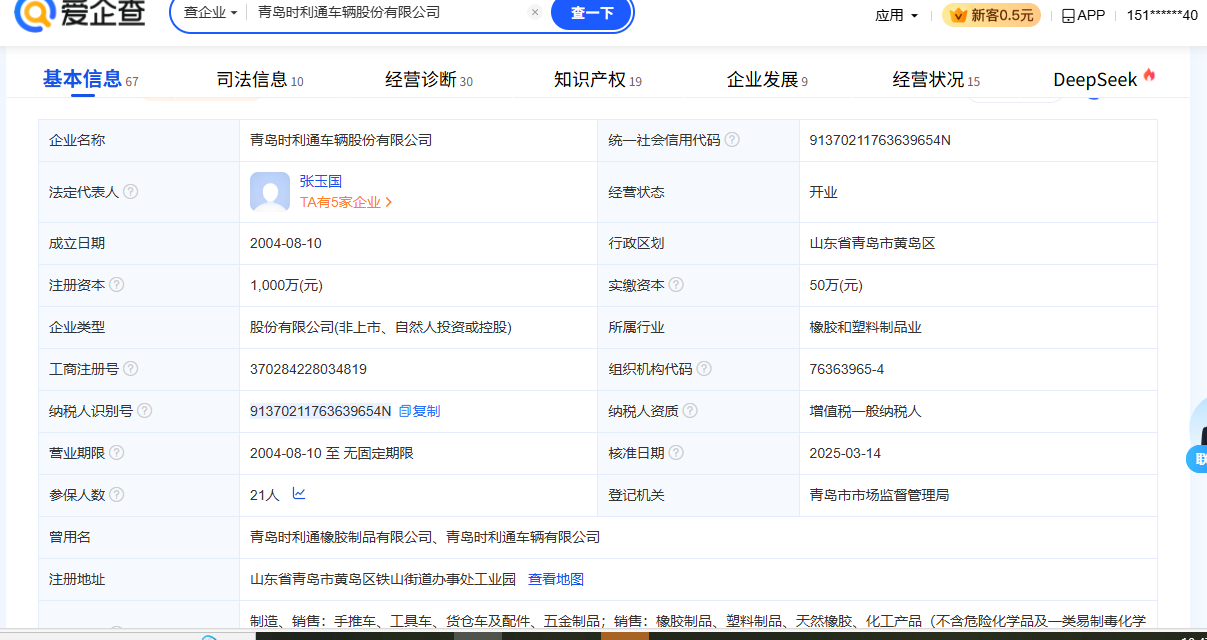Click help icon next to 纳税人资质
This screenshot has width=1207, height=640.
pos(690,411)
